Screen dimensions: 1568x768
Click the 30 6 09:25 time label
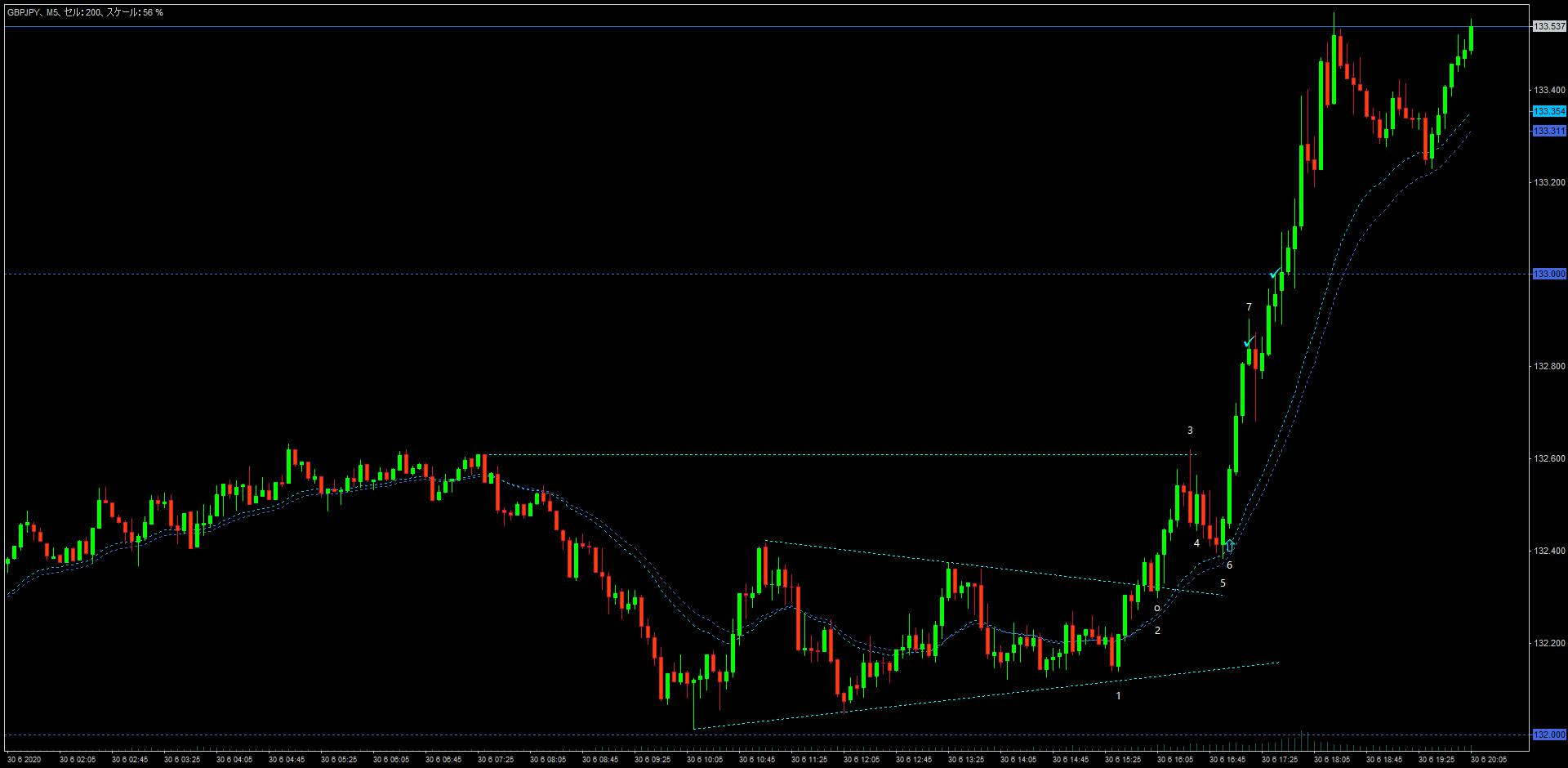click(653, 760)
